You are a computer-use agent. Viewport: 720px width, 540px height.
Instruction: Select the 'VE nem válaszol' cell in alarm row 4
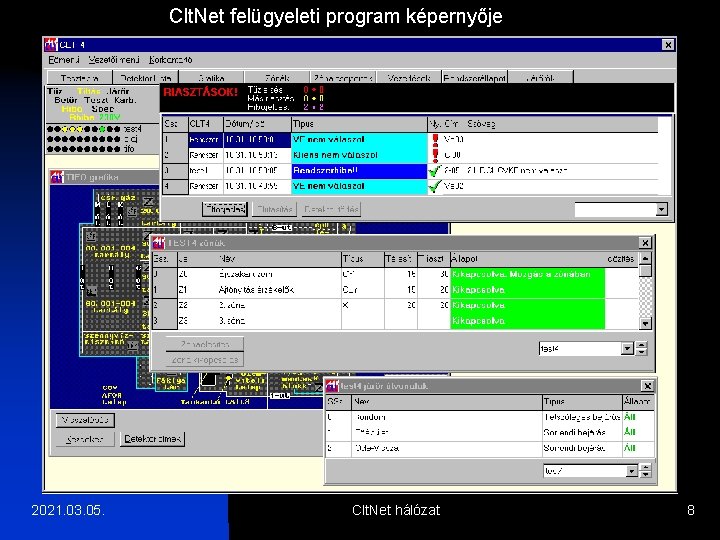pyautogui.click(x=359, y=186)
